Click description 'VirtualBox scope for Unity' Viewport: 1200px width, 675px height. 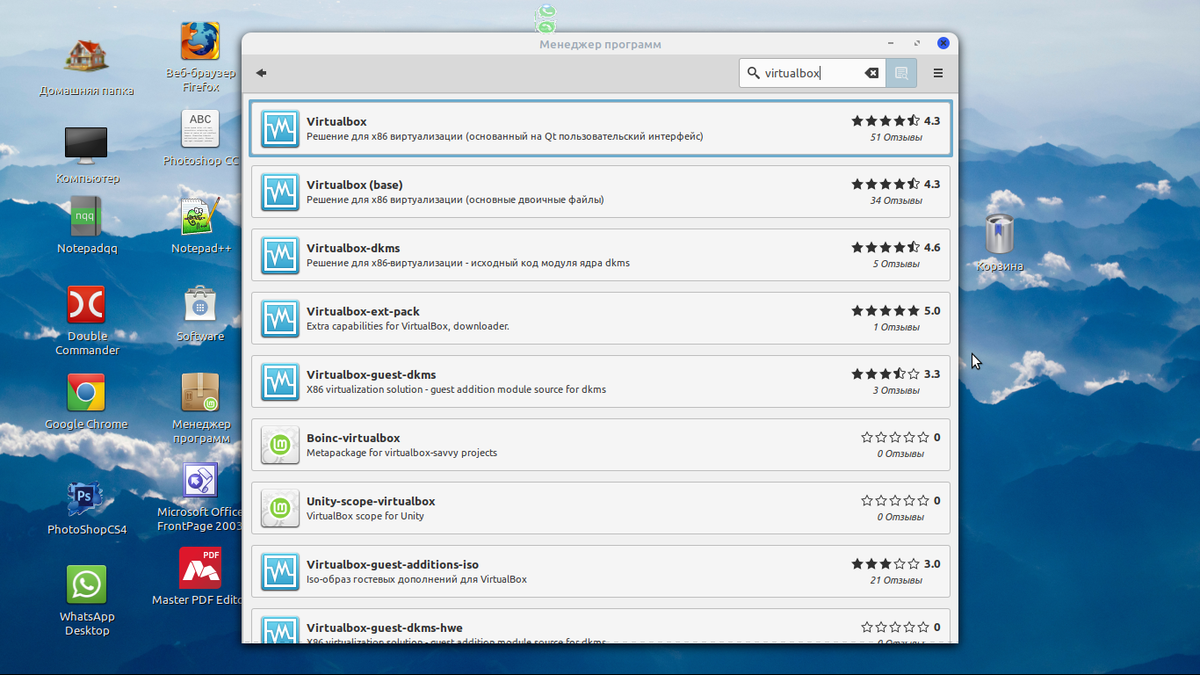point(365,516)
